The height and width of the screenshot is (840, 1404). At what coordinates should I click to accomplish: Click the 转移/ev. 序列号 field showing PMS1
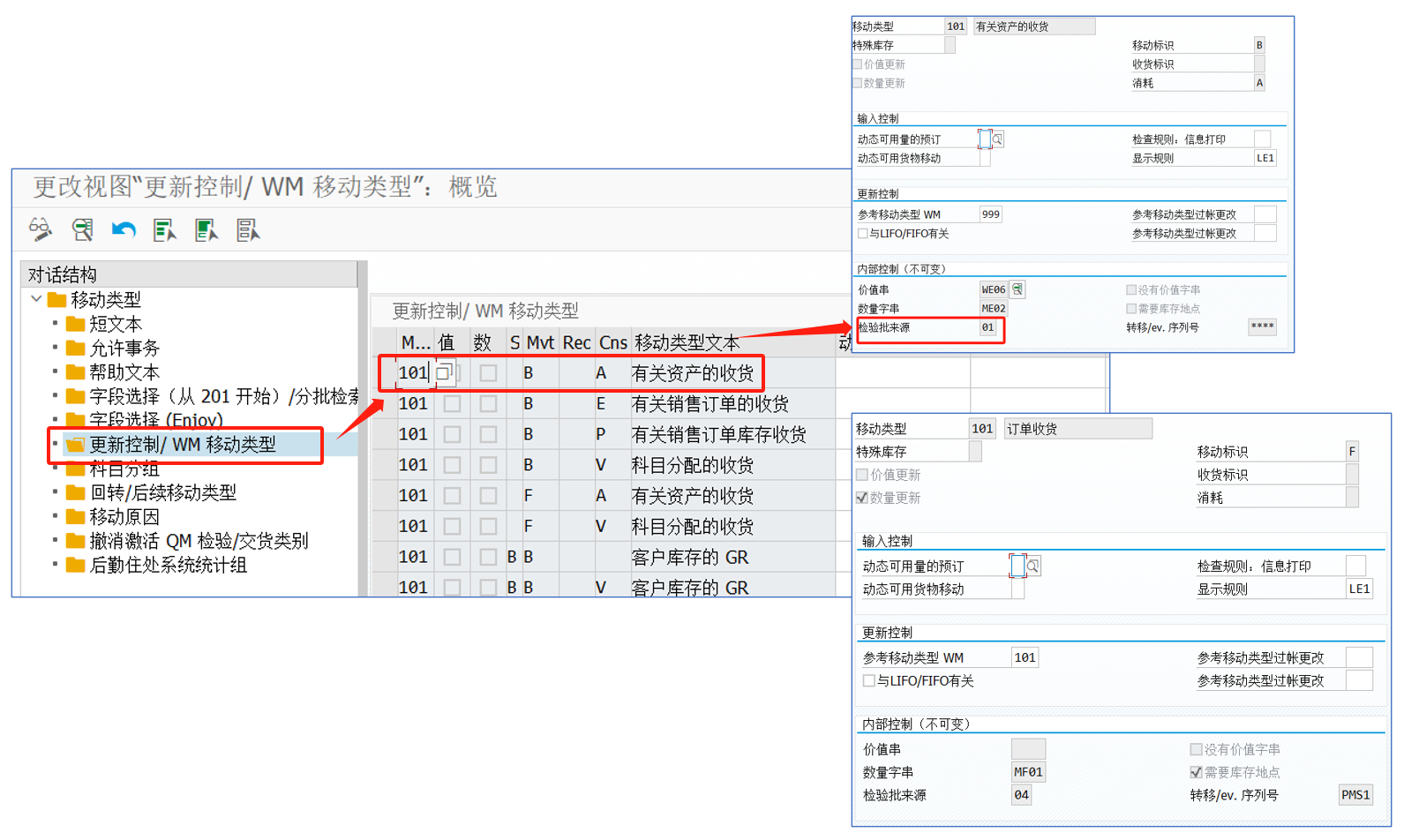[1355, 795]
